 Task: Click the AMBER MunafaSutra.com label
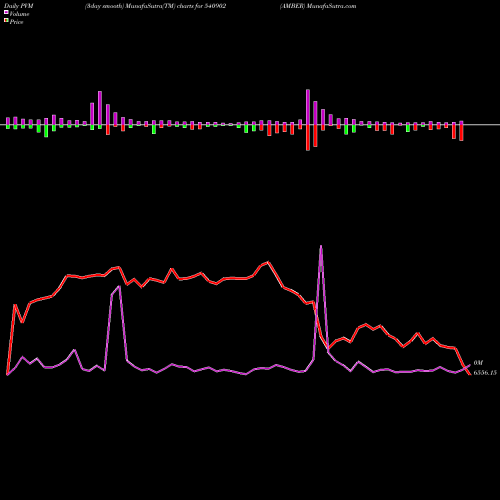tap(318, 6)
